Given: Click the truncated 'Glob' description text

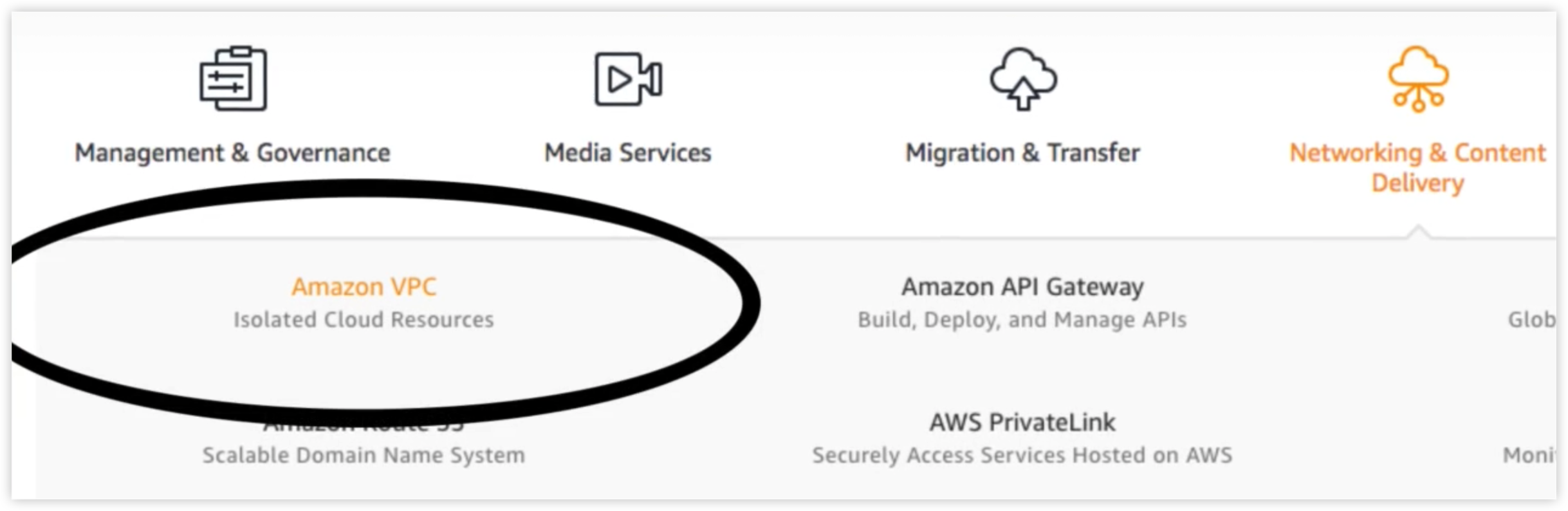Looking at the screenshot, I should (x=1532, y=320).
